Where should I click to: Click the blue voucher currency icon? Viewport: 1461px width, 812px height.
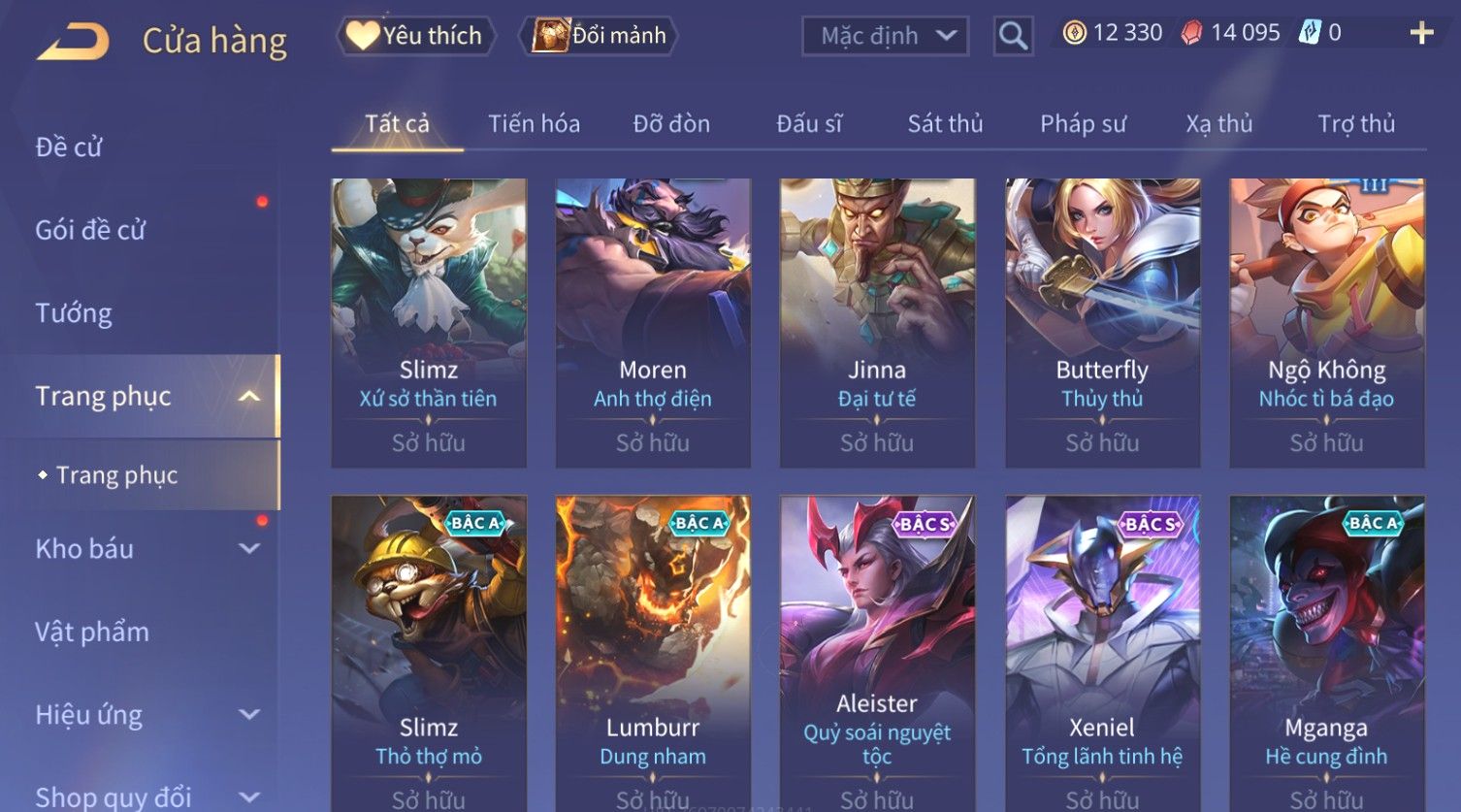pyautogui.click(x=1311, y=33)
